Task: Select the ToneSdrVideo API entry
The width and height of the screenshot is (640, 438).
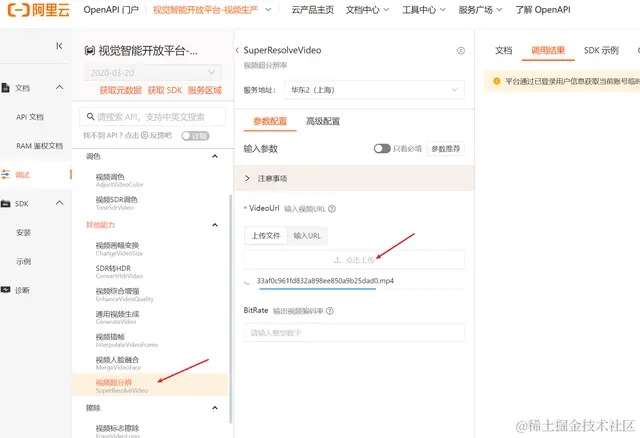Action: (116, 203)
